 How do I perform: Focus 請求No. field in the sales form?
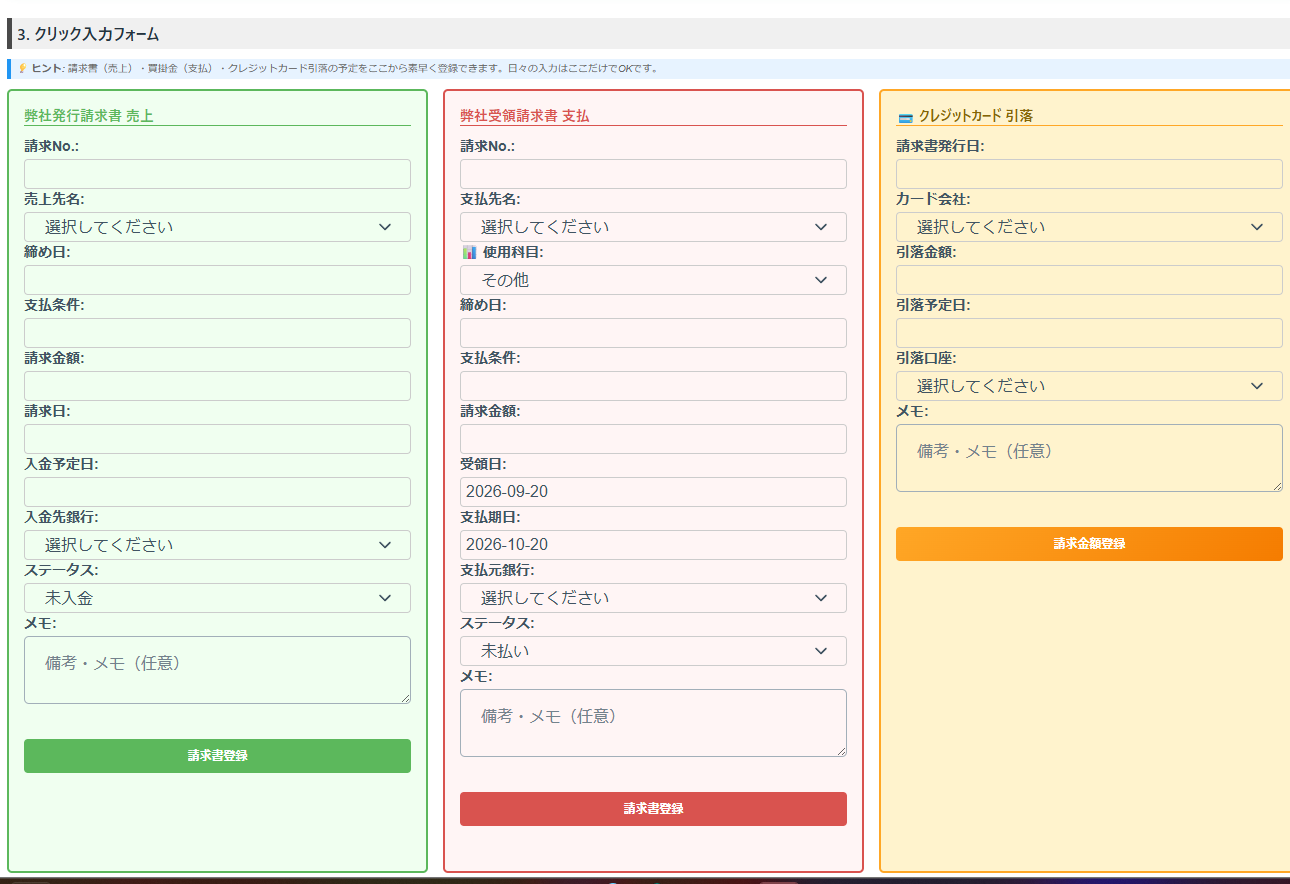click(217, 174)
